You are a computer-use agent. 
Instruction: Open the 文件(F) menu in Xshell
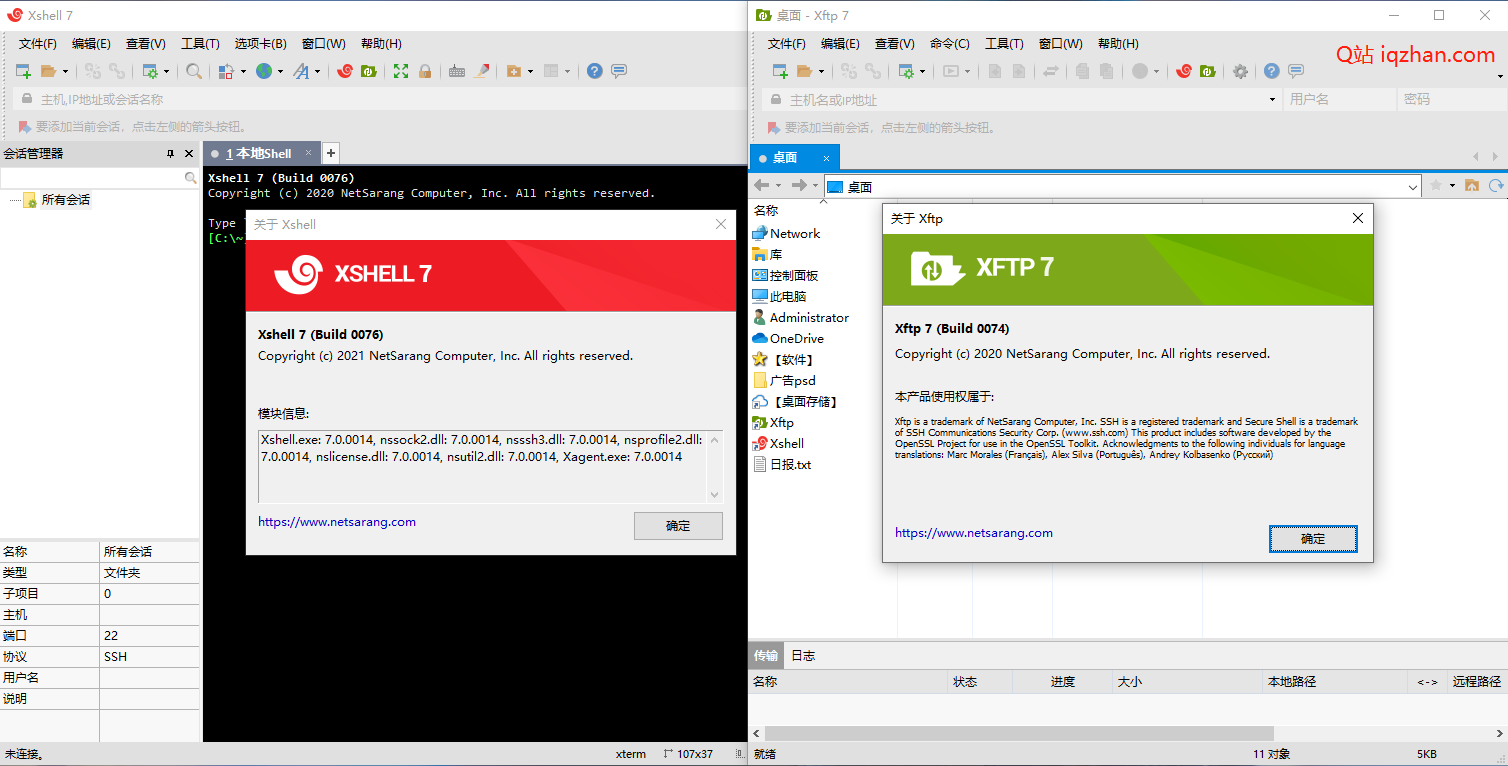point(38,44)
